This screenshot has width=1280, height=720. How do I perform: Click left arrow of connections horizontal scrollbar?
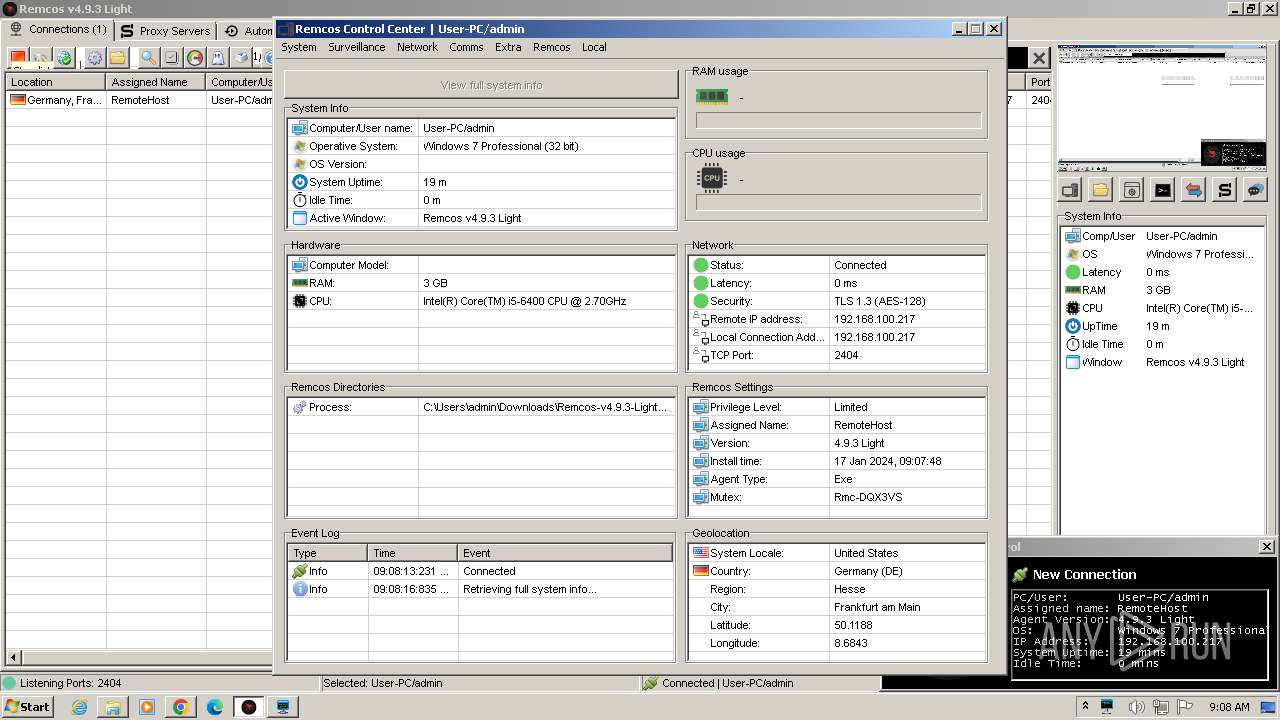point(13,657)
